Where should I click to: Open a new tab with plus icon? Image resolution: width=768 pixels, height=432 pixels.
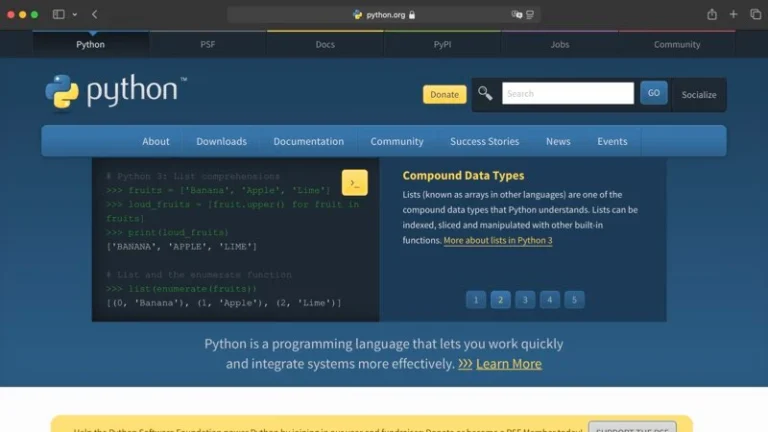pyautogui.click(x=734, y=14)
